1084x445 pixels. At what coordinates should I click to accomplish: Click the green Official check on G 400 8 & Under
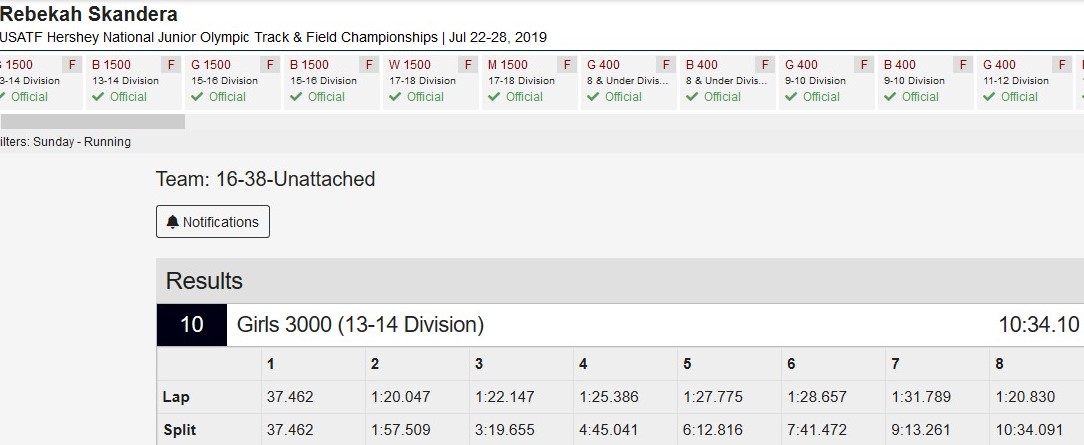[592, 97]
